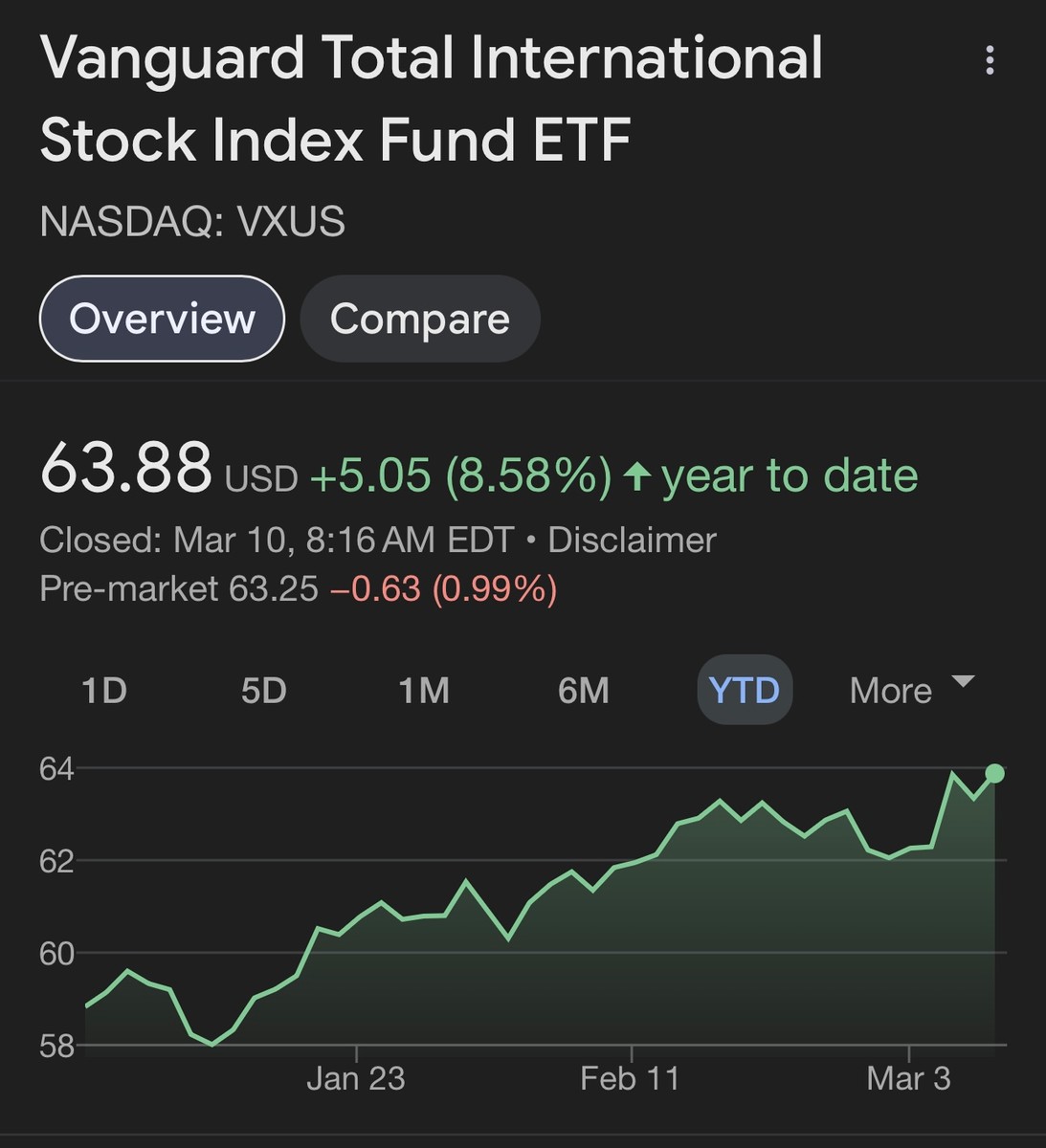The width and height of the screenshot is (1046, 1148).
Task: Click the green up arrow by year to date
Action: [637, 475]
